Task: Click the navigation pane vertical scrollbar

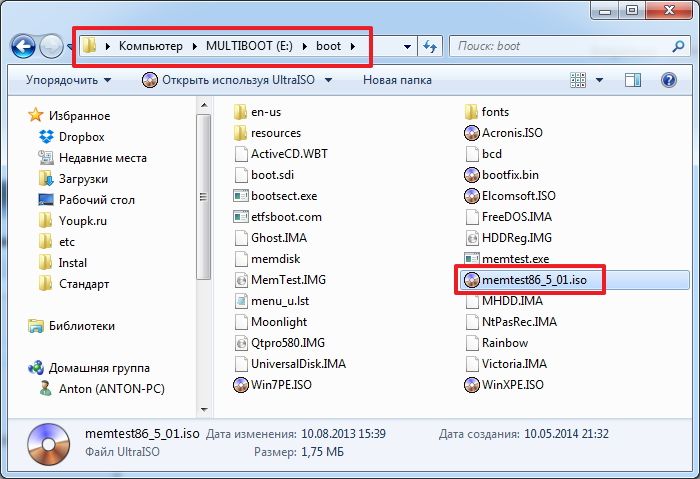Action: tap(204, 200)
